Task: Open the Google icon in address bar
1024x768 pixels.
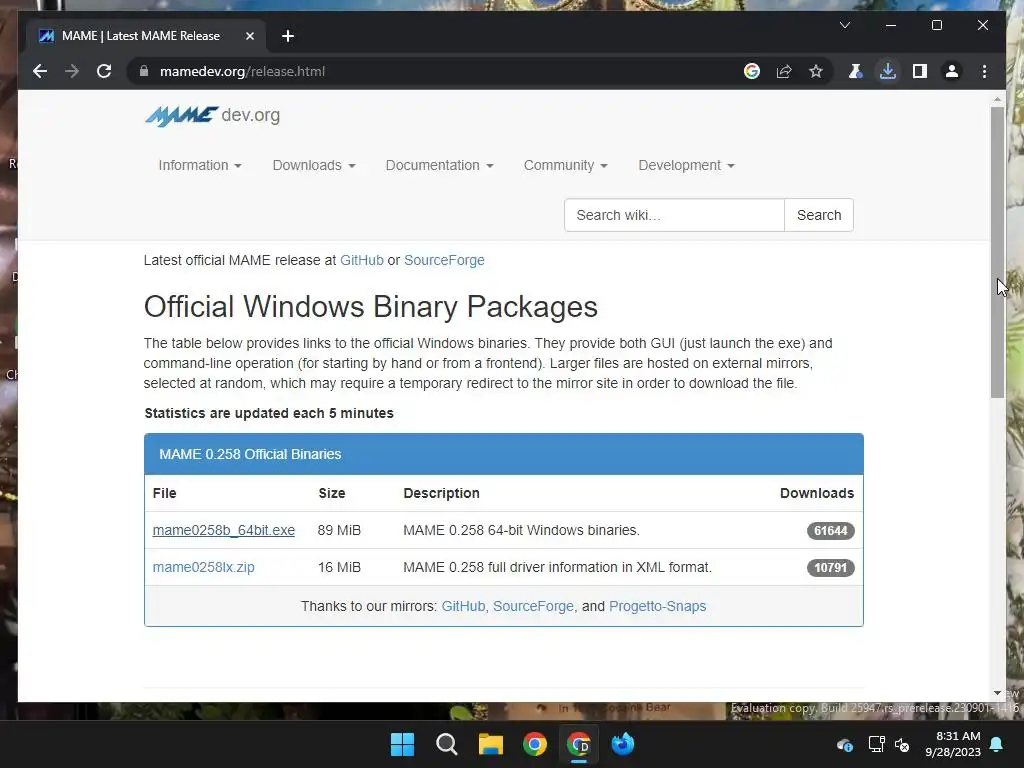Action: click(752, 71)
